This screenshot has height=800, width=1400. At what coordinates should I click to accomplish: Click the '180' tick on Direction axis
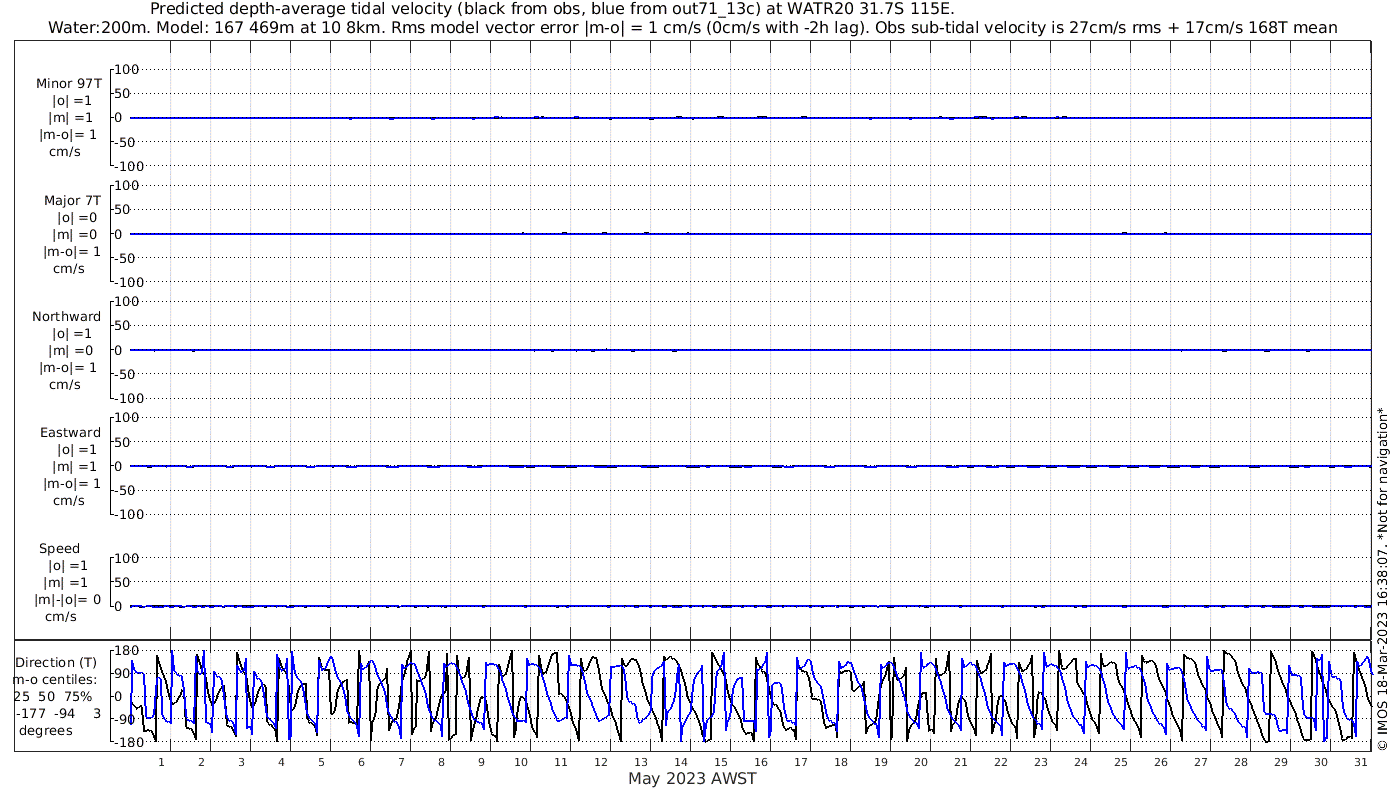(126, 650)
